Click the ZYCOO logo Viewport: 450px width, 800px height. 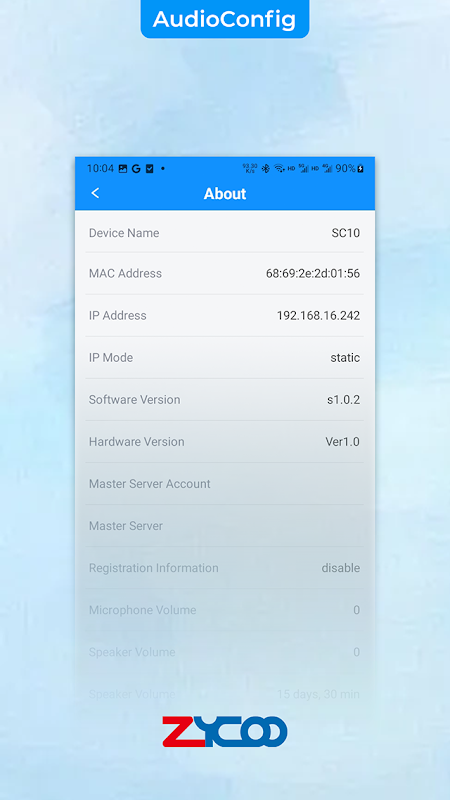[225, 732]
